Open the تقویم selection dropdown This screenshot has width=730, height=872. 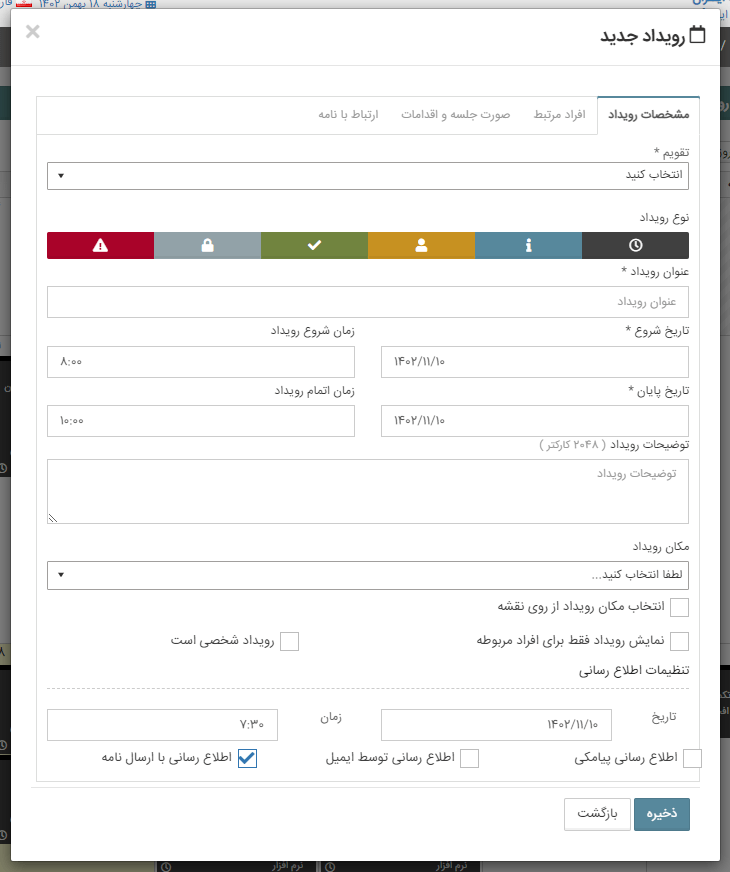coord(368,176)
